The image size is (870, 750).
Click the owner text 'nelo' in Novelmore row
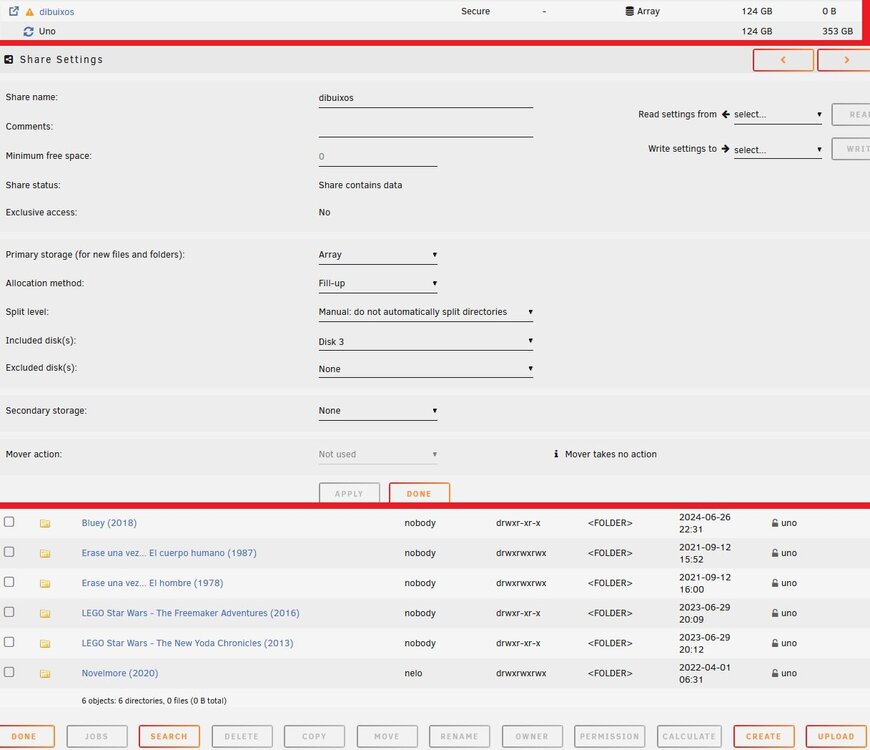(413, 673)
